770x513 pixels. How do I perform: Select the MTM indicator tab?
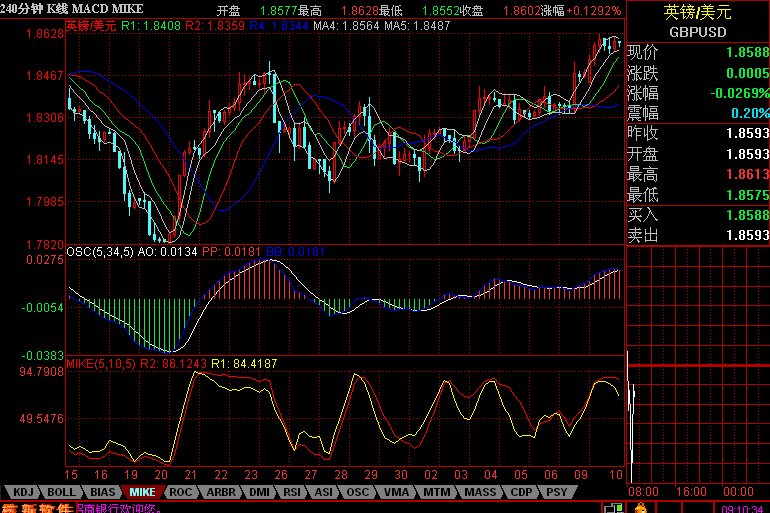[x=435, y=492]
